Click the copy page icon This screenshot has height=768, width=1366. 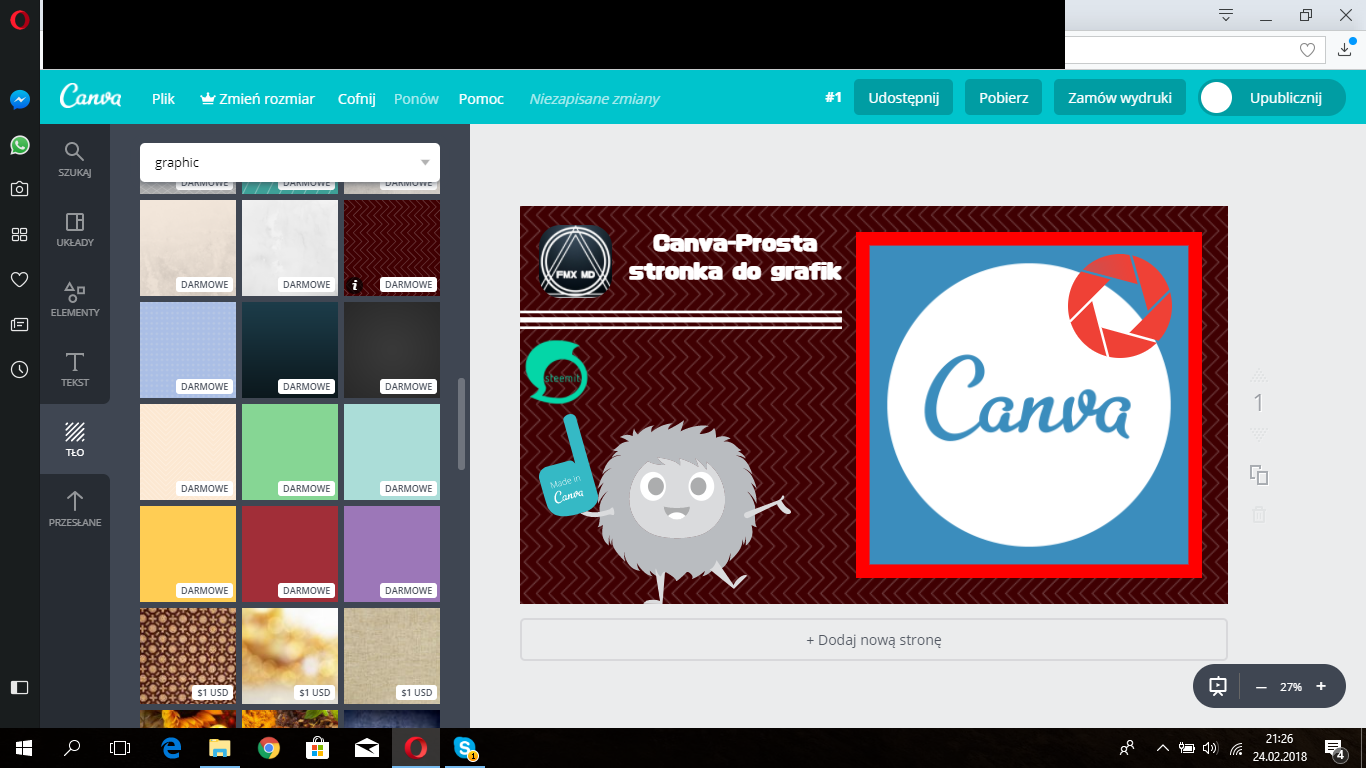tap(1259, 475)
